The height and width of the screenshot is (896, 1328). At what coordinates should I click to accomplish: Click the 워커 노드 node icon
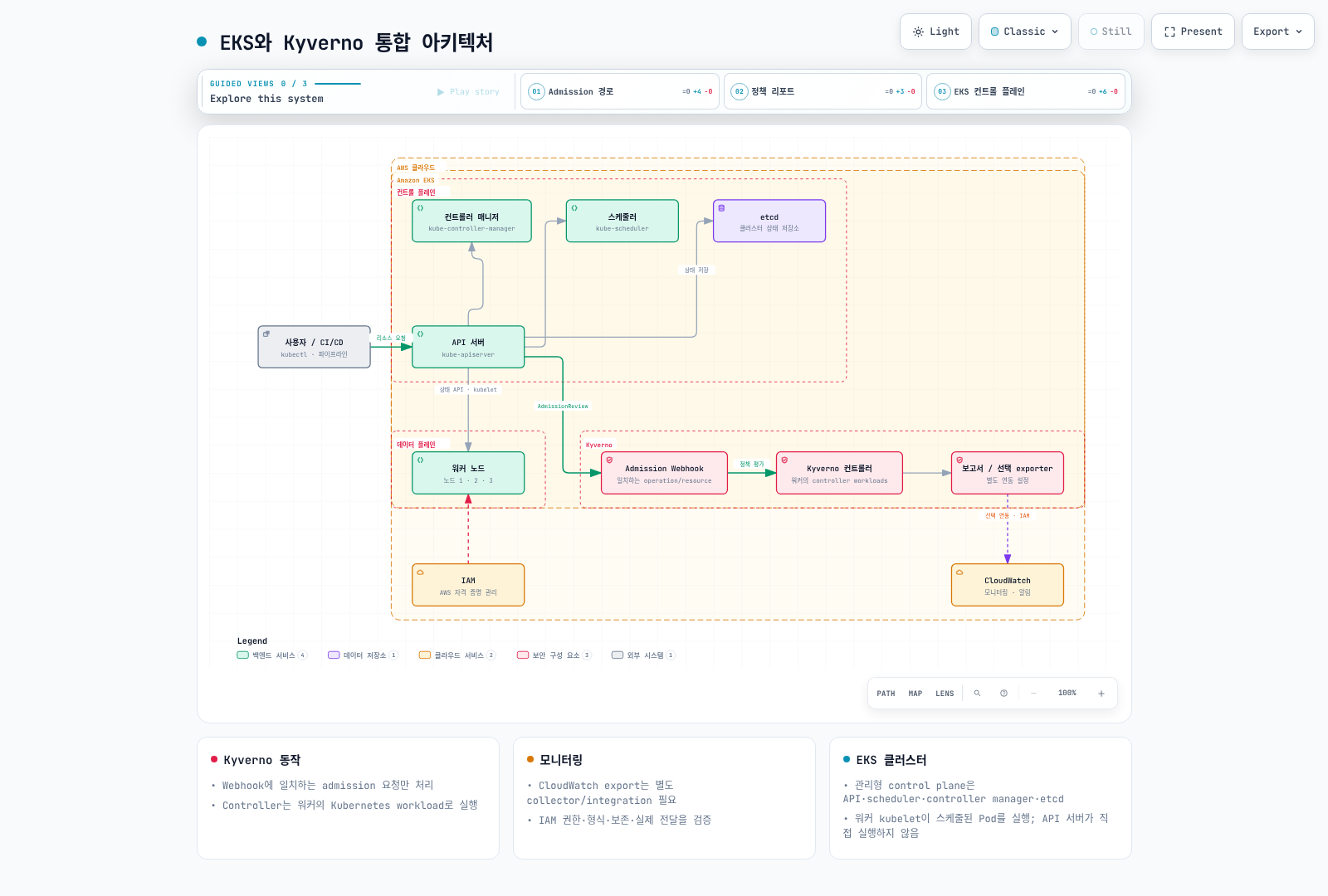(x=420, y=460)
